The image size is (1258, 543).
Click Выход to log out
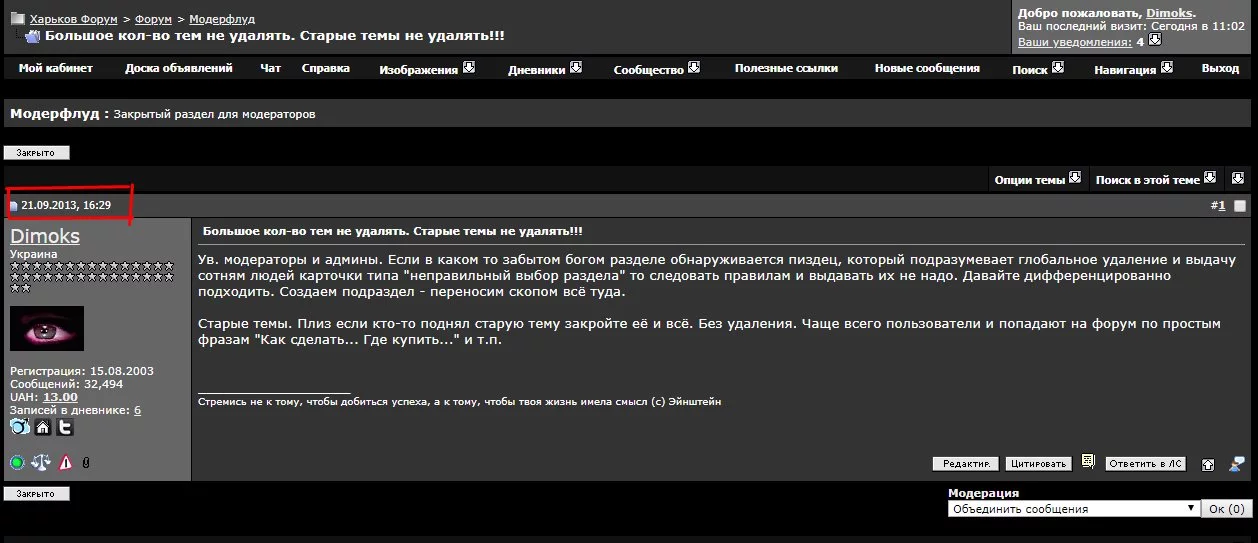pos(1220,69)
